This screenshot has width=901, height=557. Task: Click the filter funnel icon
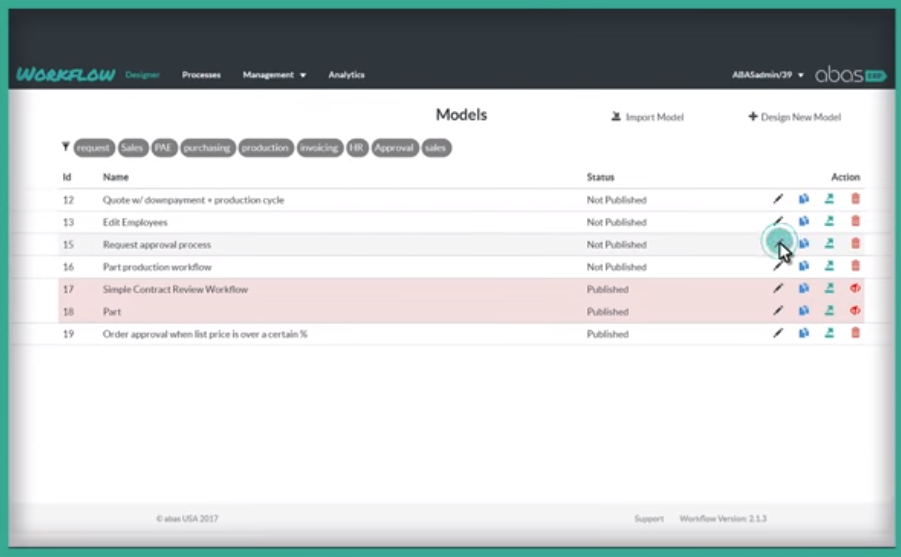pos(66,147)
